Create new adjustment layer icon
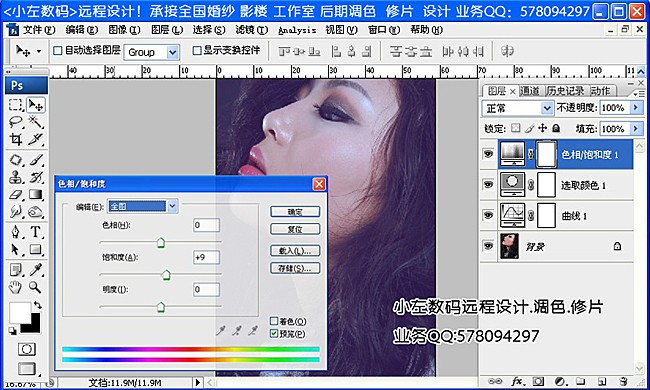Screen dimensions: 650x390 (x=560, y=381)
